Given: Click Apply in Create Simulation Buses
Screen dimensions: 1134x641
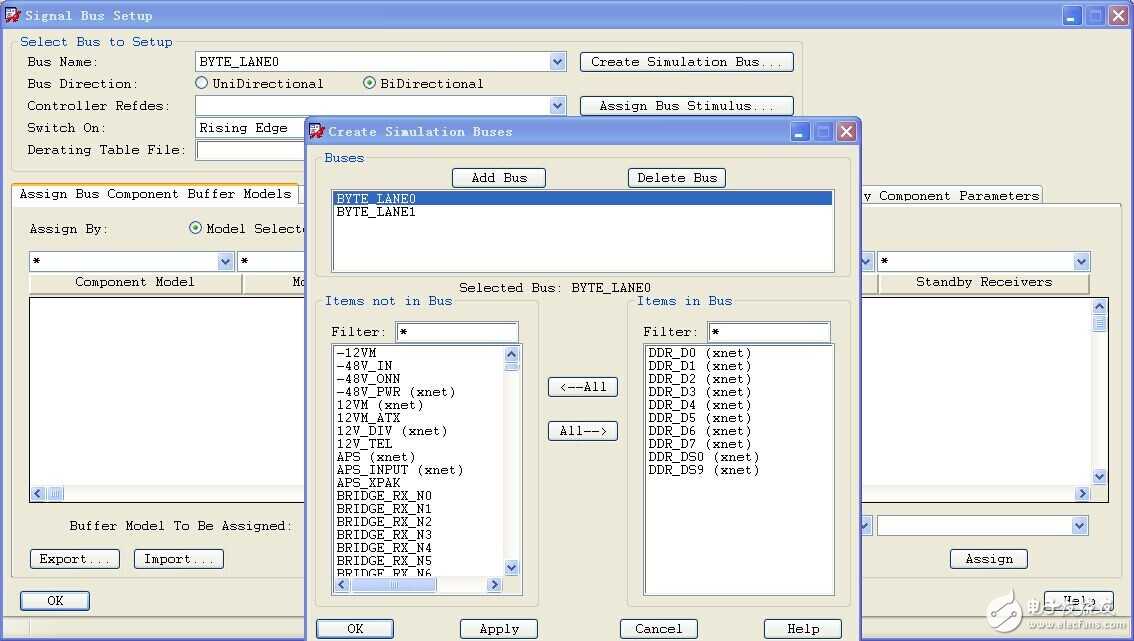Looking at the screenshot, I should point(498,629).
